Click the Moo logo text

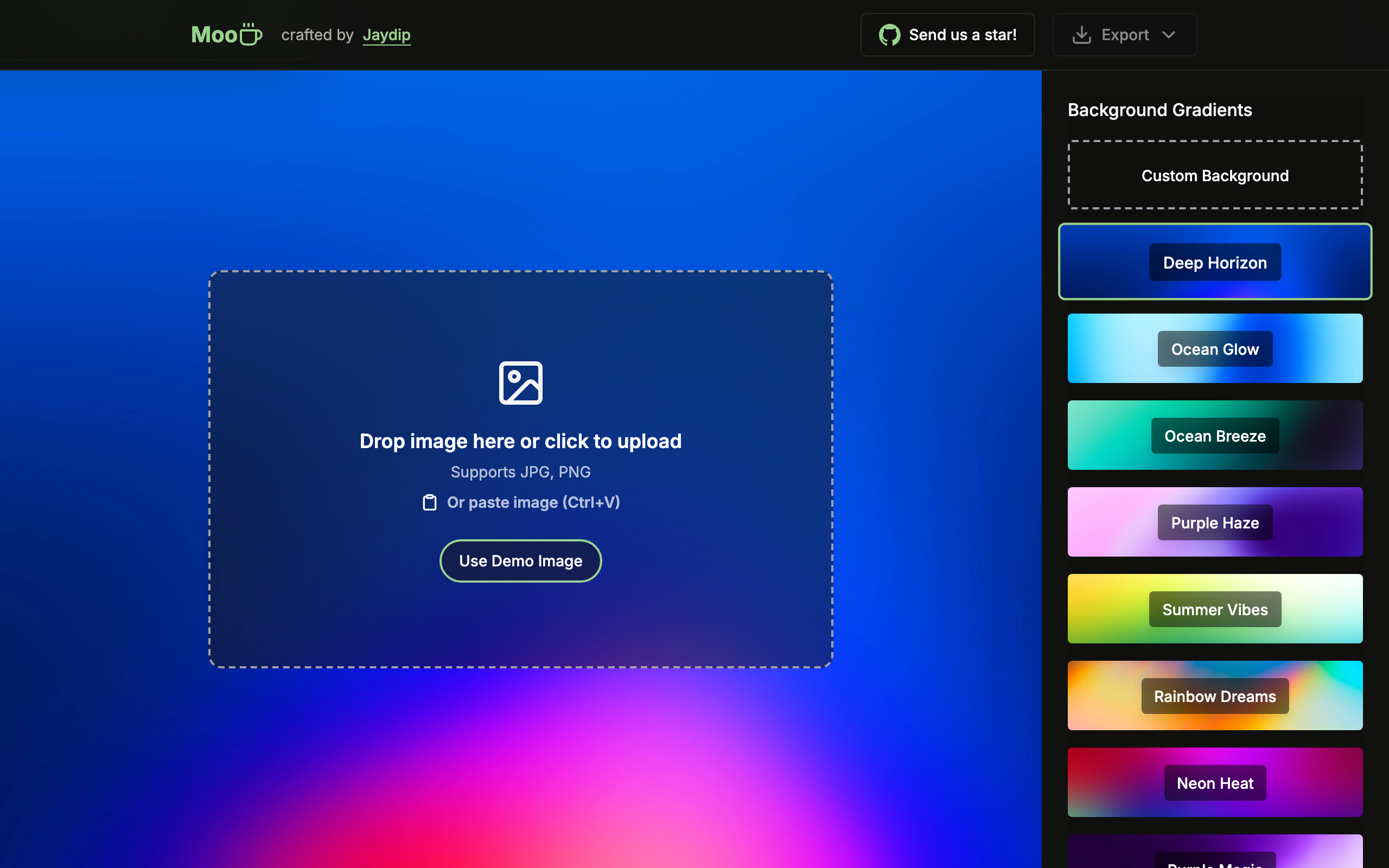(214, 35)
